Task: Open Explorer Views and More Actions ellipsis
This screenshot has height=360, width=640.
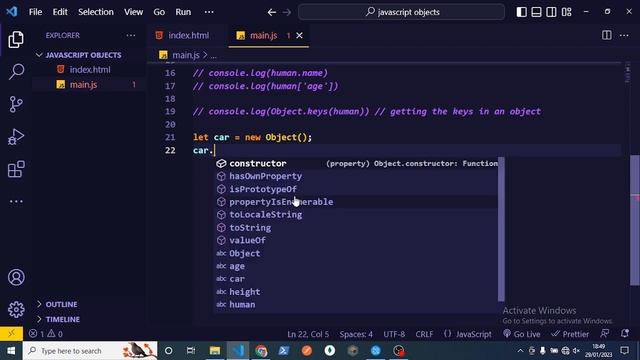Action: tap(131, 36)
